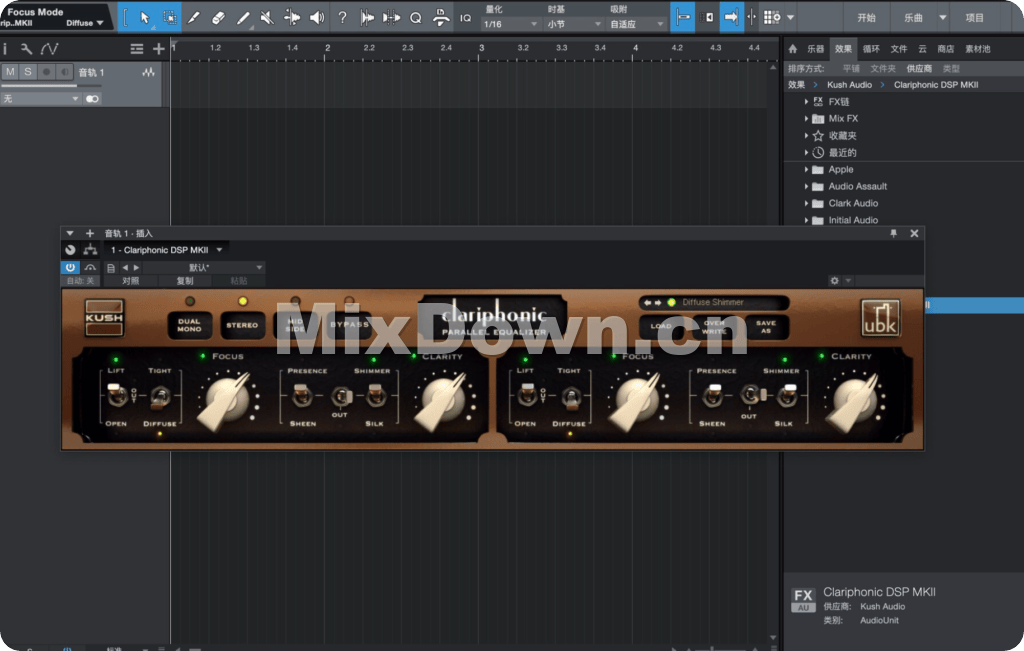1024x651 pixels.
Task: Open plugin preset file icon
Action: pyautogui.click(x=111, y=268)
